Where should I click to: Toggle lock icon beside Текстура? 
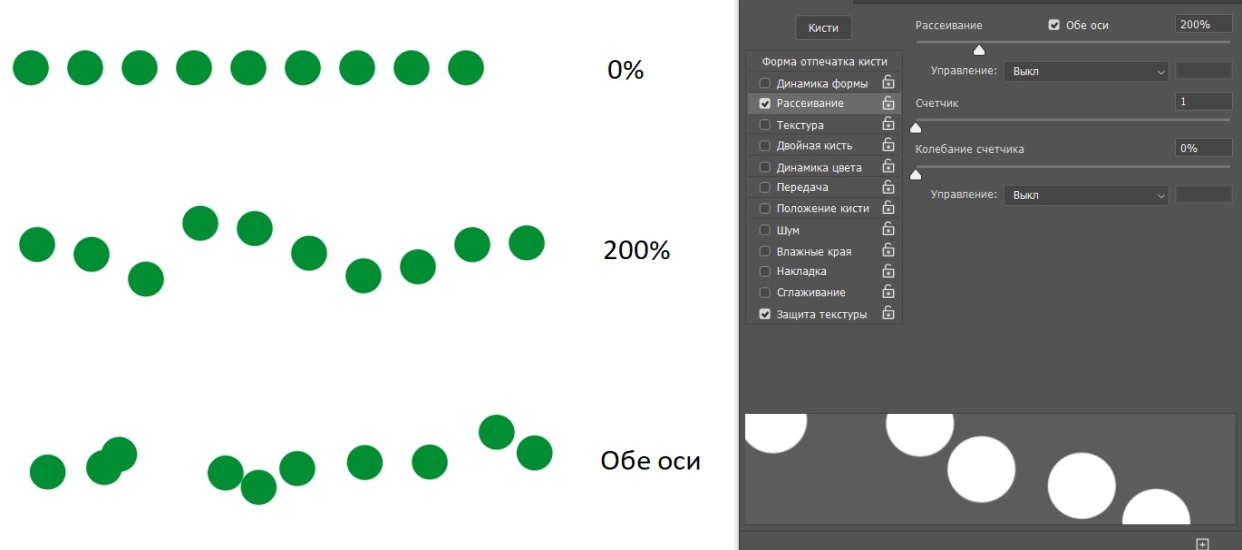coord(887,125)
